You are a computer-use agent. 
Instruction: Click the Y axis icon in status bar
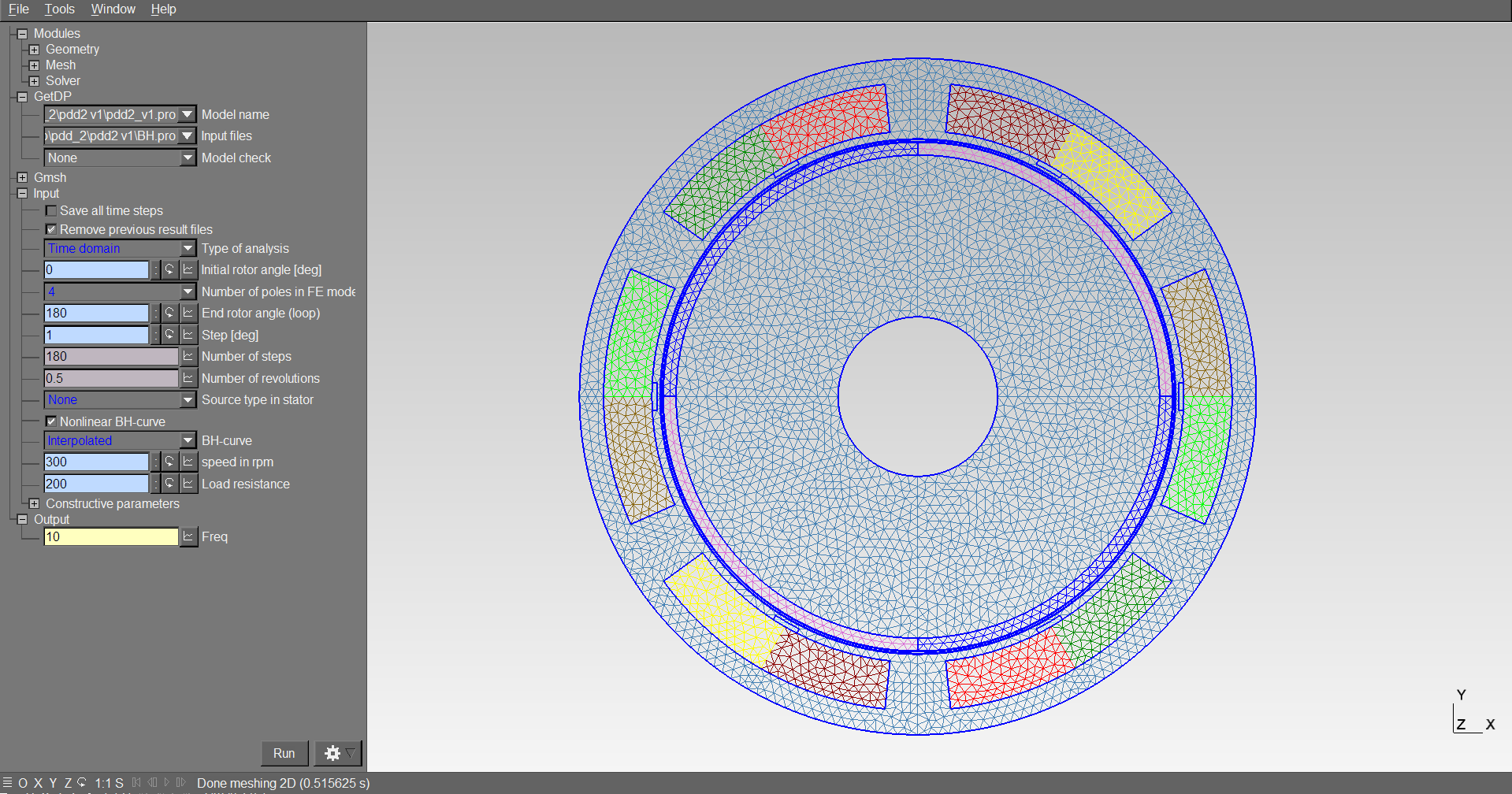click(x=53, y=782)
